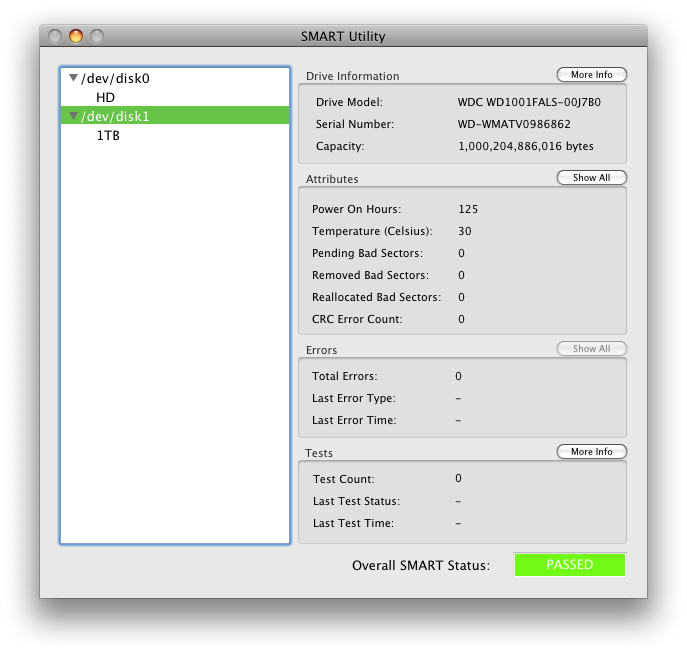
Task: Collapse the /dev/disk1 disclosure triangle
Action: click(x=74, y=116)
